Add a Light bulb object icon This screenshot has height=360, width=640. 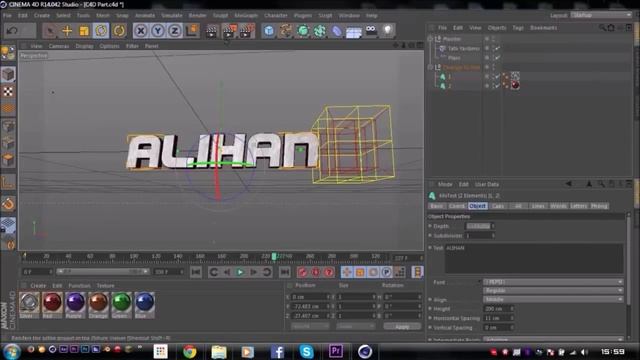tap(388, 30)
